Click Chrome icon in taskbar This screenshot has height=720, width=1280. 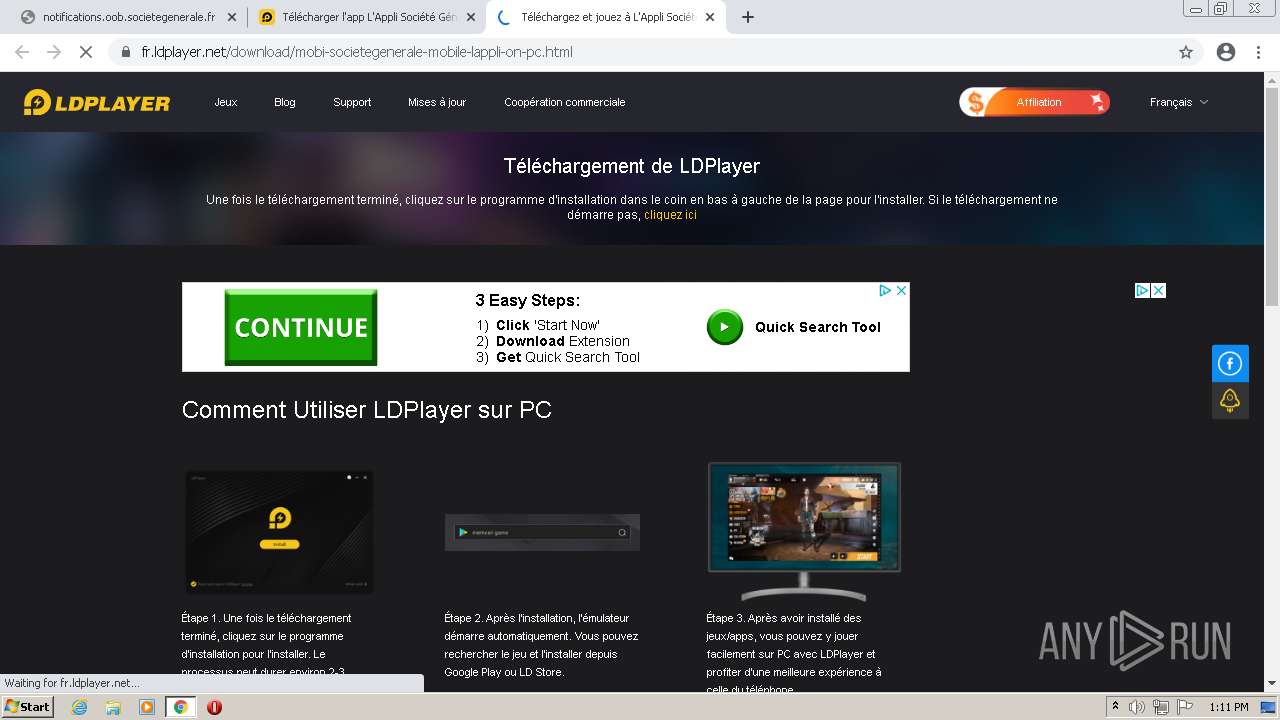(x=181, y=707)
